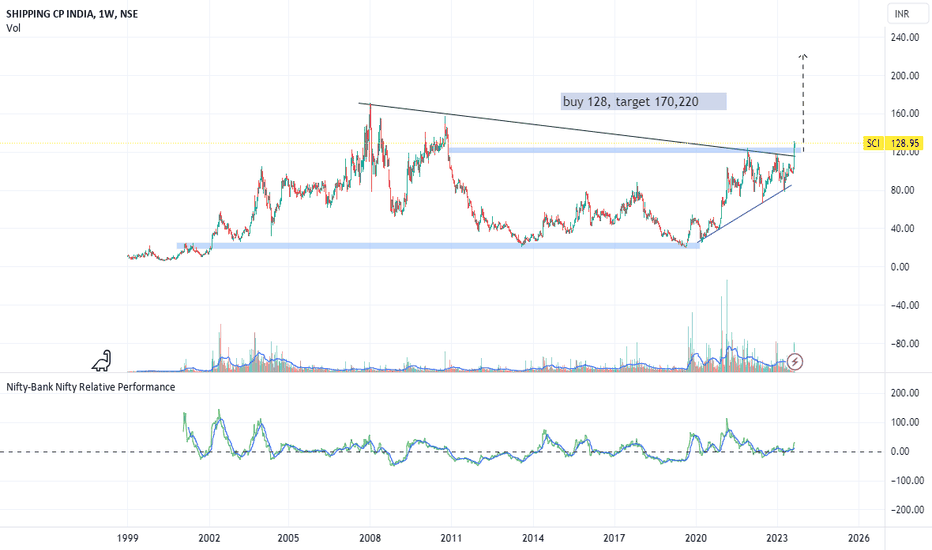Click the 2023 time axis label

point(777,538)
